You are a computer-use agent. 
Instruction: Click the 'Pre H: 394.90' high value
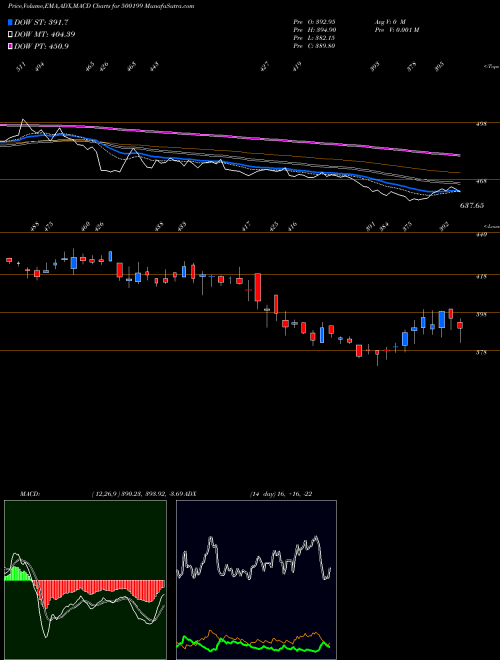[314, 30]
